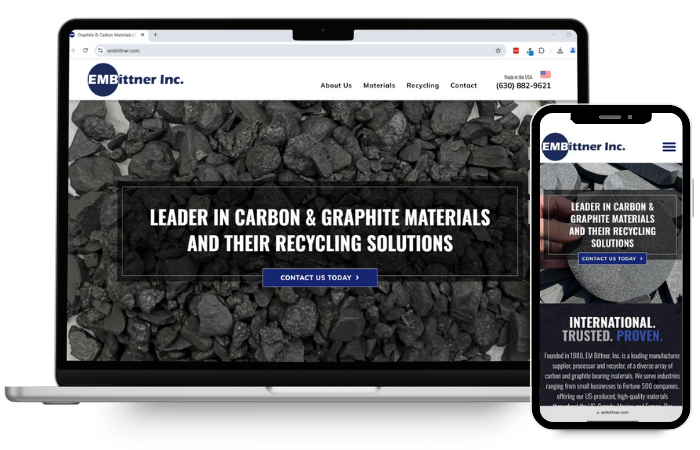Tap the 'Founded in 1980' paragraph on phone
The width and height of the screenshot is (700, 450).
(612, 379)
